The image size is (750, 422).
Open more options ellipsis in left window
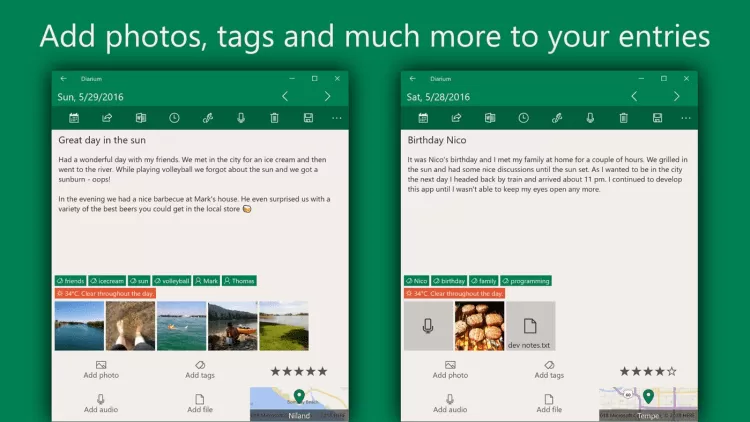[x=337, y=118]
